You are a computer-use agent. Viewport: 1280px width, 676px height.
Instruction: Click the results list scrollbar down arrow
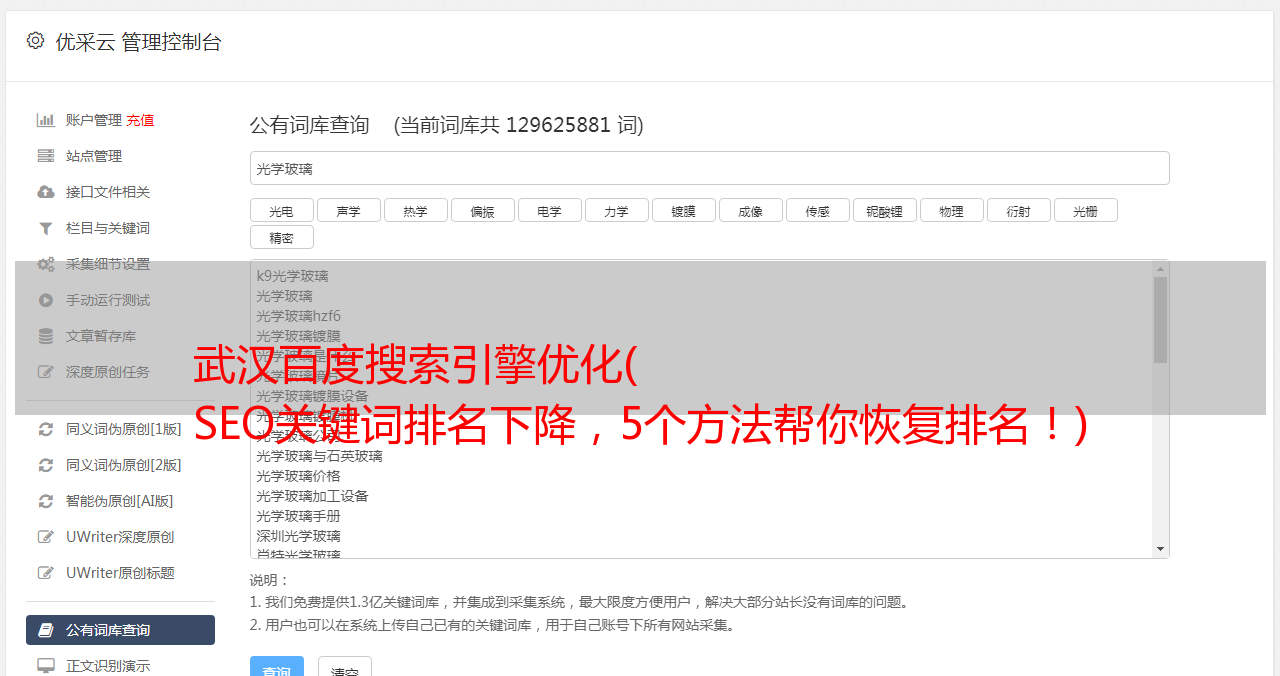click(x=1160, y=549)
